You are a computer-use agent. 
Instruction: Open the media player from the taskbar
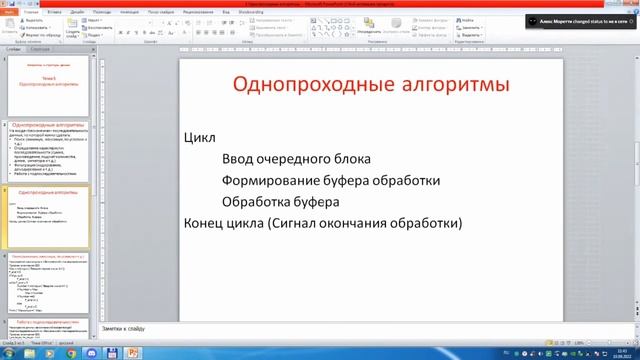click(x=50, y=353)
